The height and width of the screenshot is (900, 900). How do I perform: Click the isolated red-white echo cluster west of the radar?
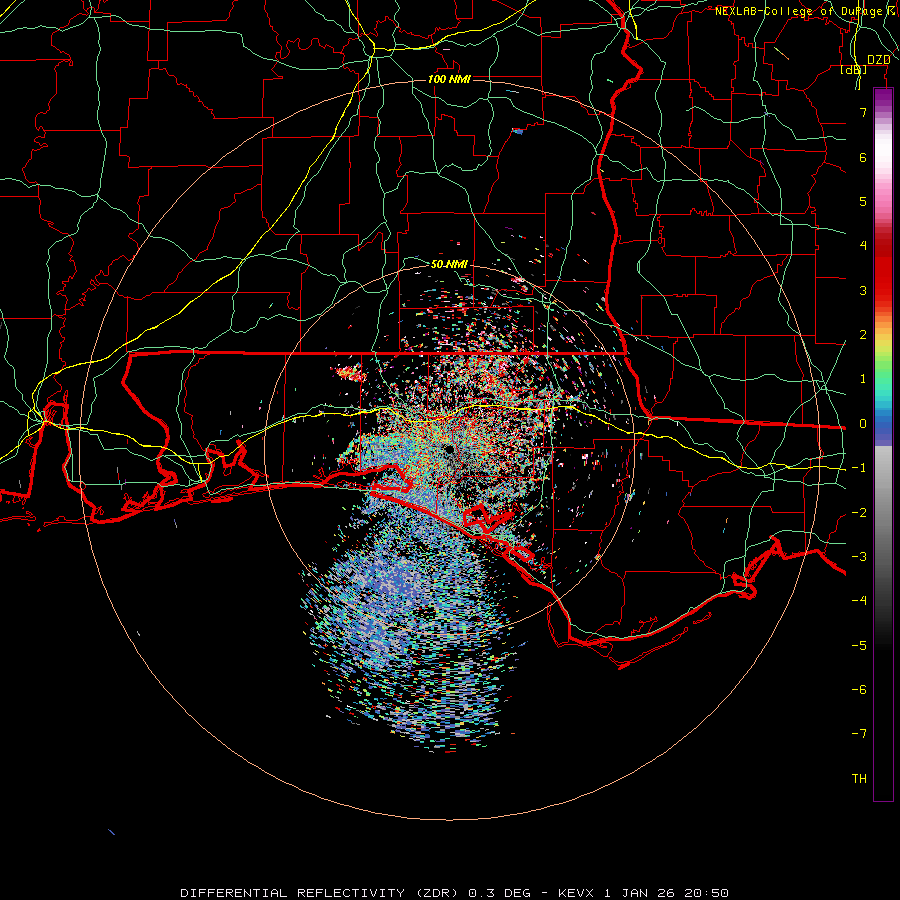point(351,374)
